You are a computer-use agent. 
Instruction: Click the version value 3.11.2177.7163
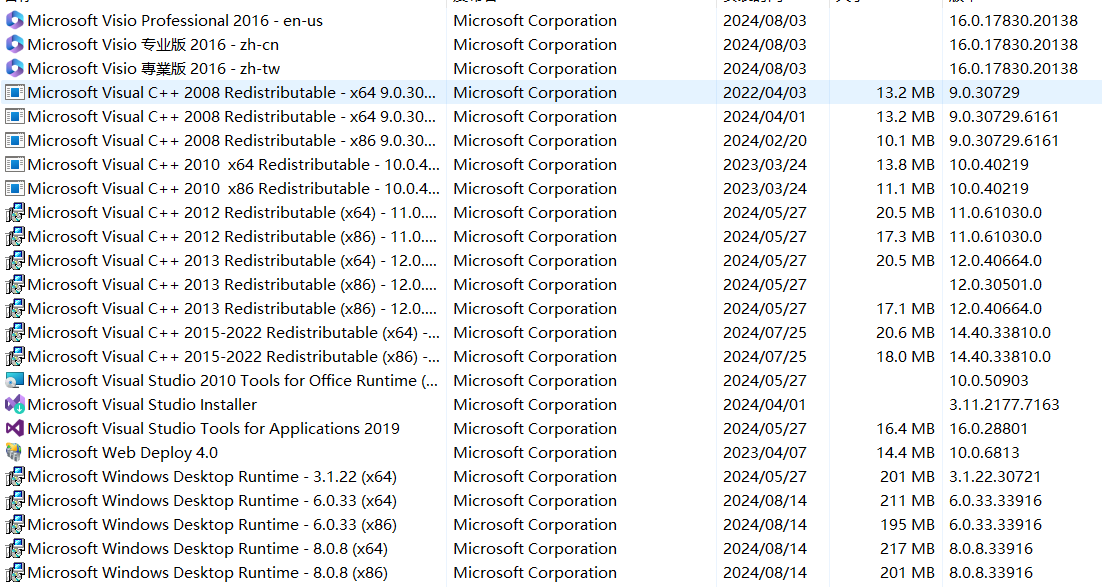[1004, 404]
